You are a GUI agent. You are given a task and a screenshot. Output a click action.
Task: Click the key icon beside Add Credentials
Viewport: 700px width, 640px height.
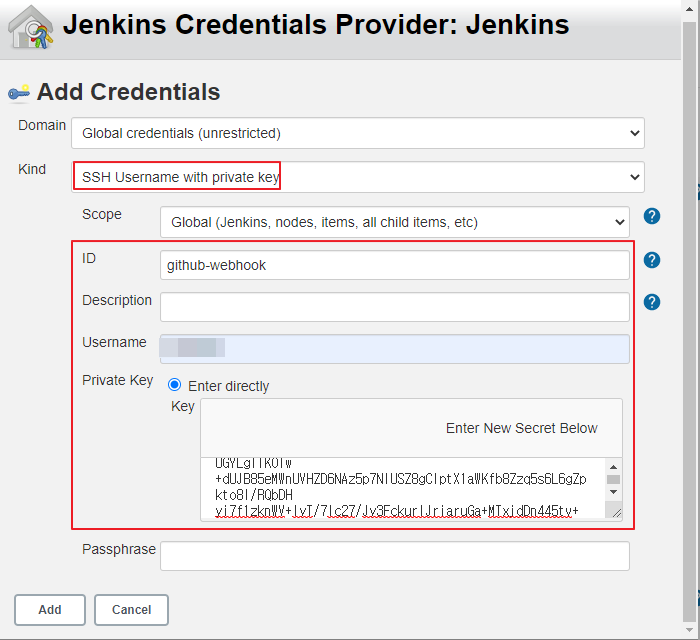pos(19,93)
